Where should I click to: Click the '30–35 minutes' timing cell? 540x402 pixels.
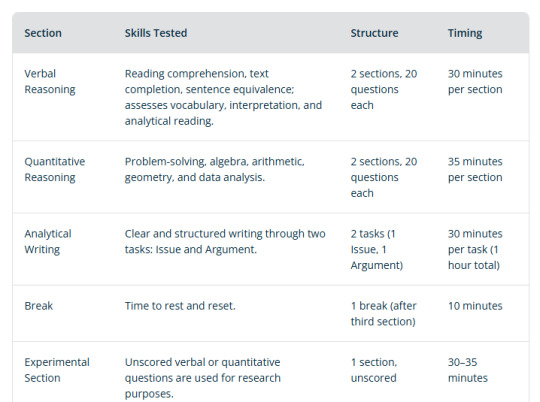[x=468, y=370]
